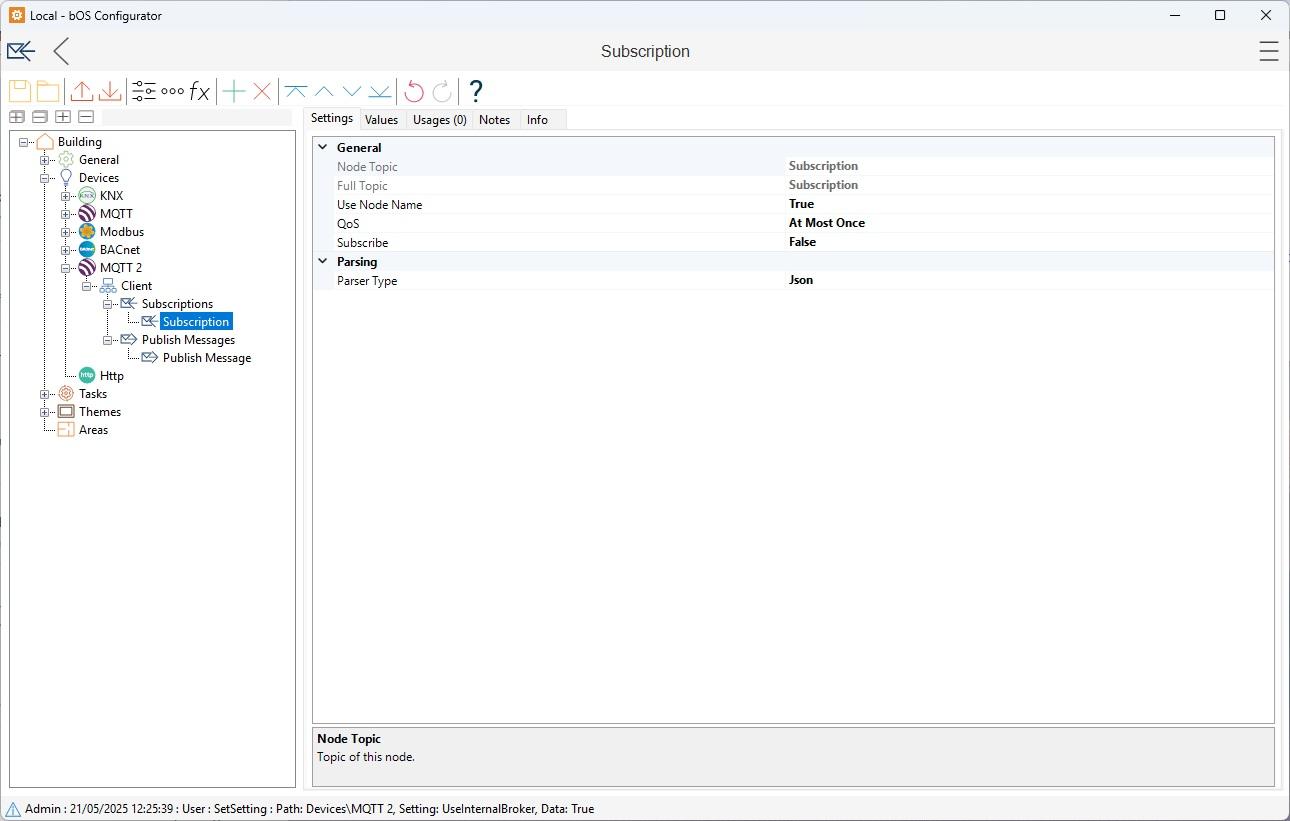This screenshot has height=821, width=1290.
Task: Open the hamburger menu at top right
Action: (x=1269, y=51)
